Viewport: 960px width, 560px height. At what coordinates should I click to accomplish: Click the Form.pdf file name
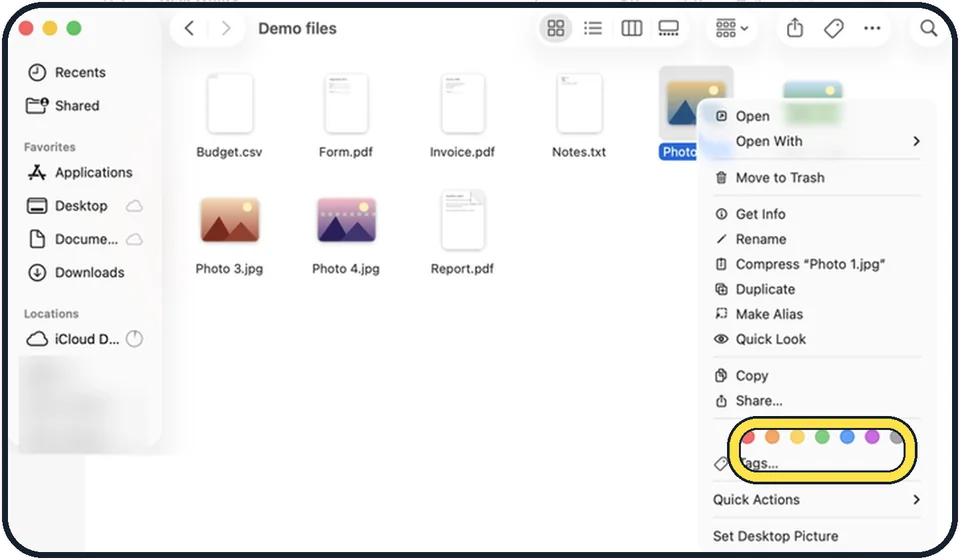tap(346, 152)
